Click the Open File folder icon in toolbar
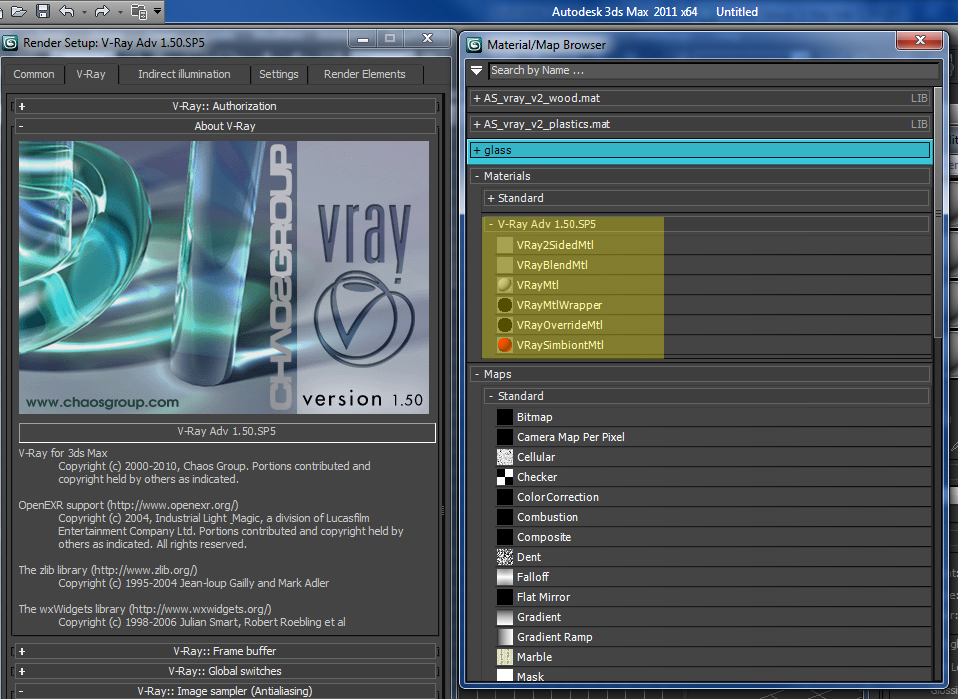The image size is (958, 699). click(x=19, y=11)
